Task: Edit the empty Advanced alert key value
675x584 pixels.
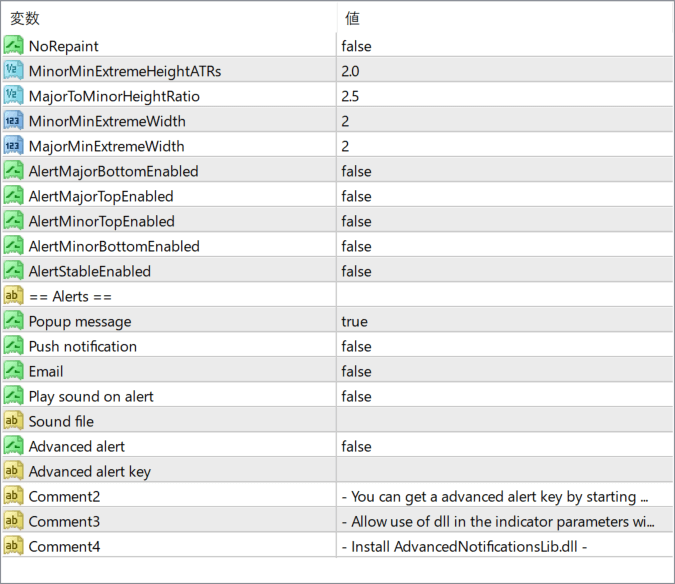Action: click(x=504, y=471)
